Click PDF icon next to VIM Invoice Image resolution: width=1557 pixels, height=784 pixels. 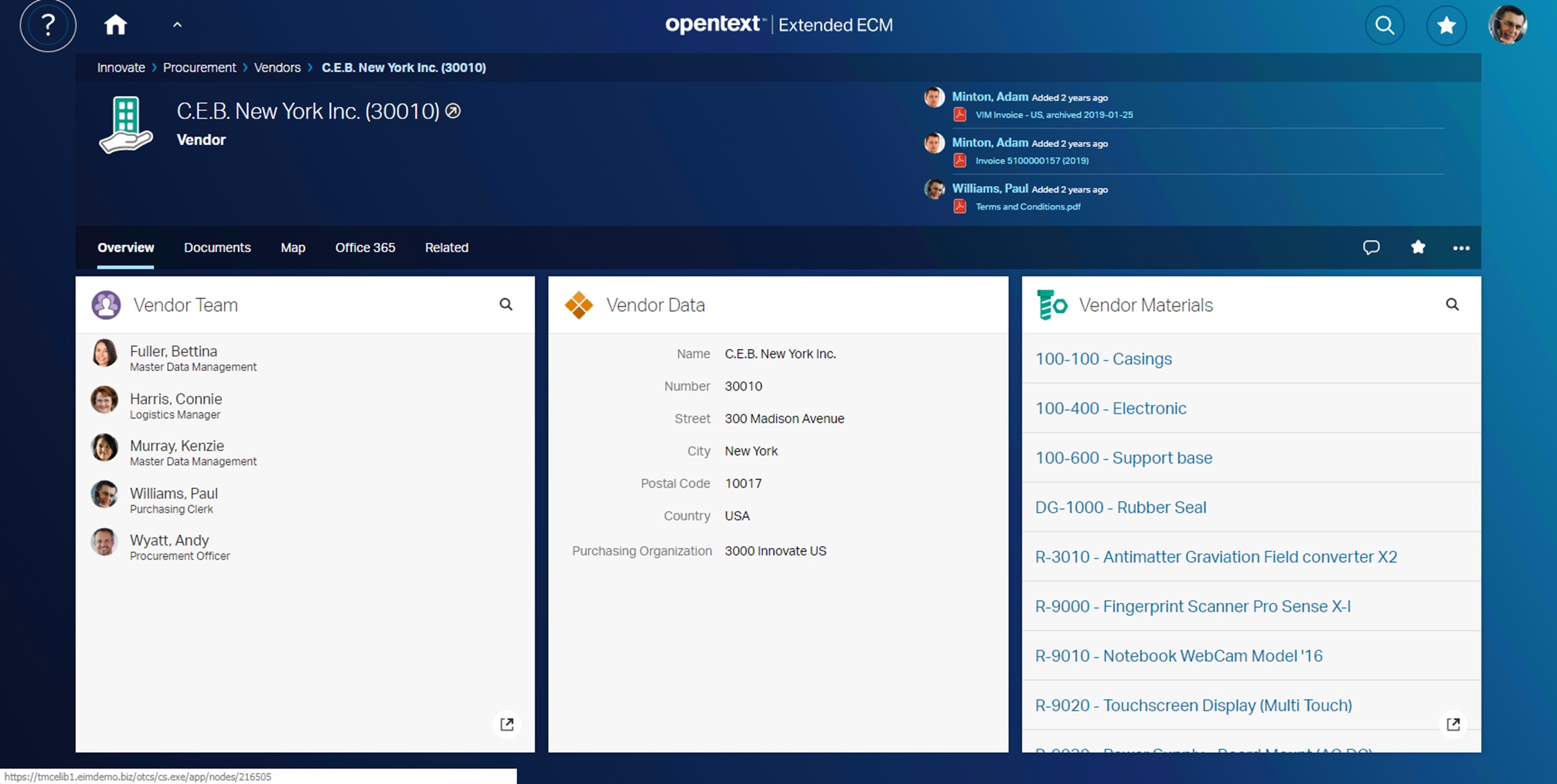(x=960, y=115)
